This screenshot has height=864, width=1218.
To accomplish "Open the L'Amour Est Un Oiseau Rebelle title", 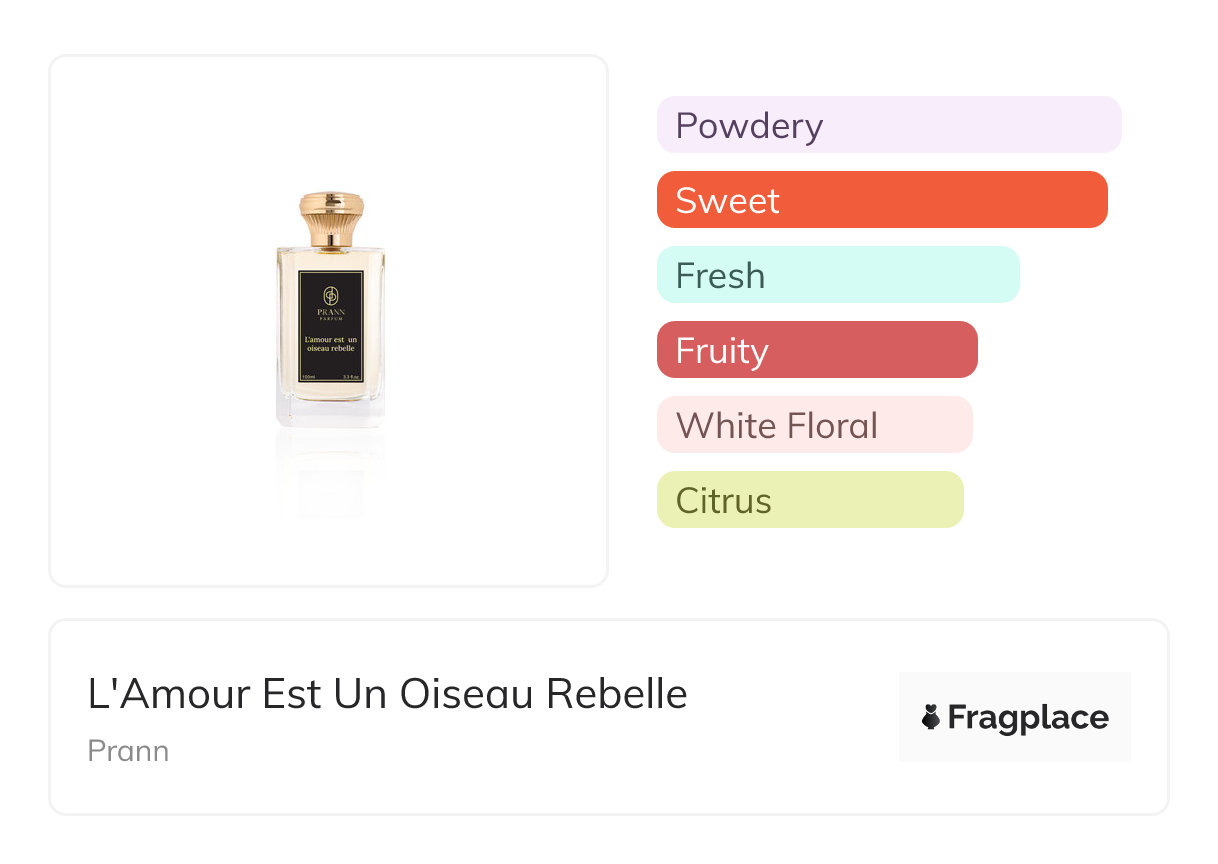I will point(387,694).
